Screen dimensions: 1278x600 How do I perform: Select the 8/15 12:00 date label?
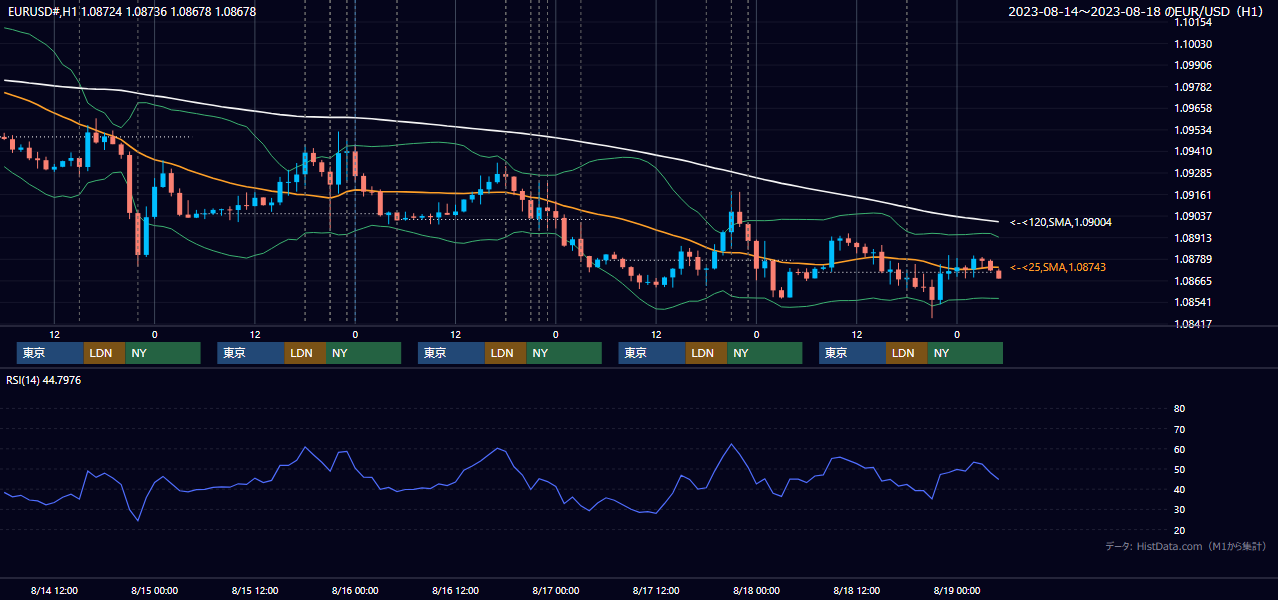(255, 590)
